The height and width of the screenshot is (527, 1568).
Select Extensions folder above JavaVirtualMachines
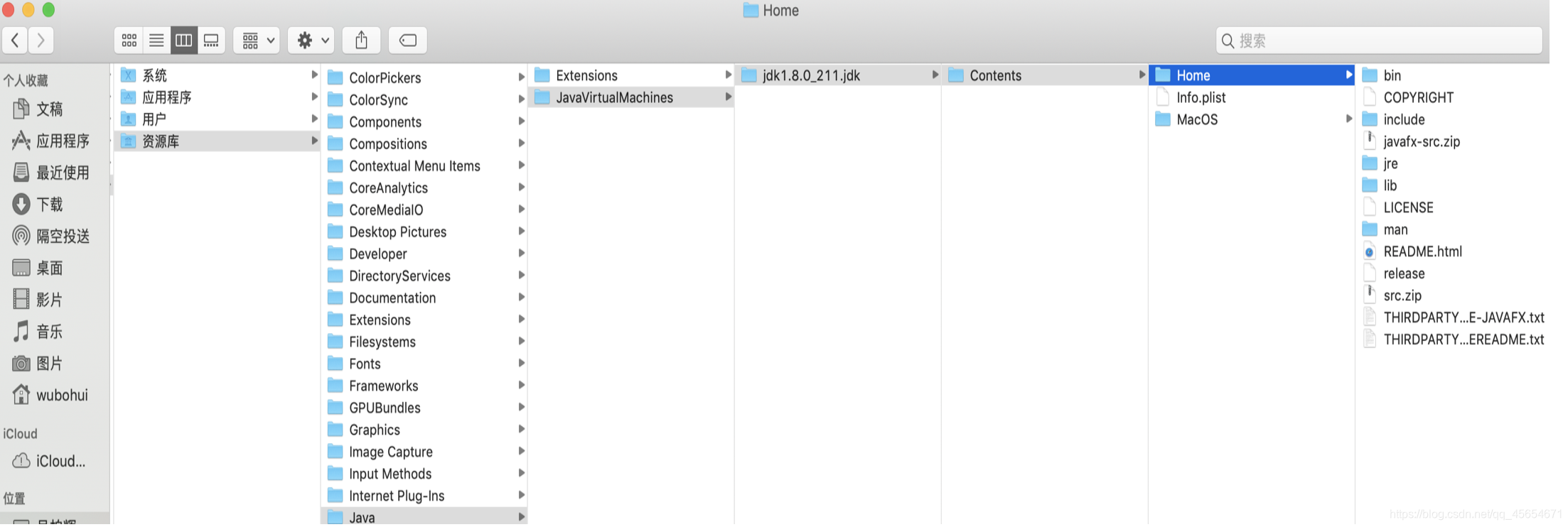[x=631, y=75]
